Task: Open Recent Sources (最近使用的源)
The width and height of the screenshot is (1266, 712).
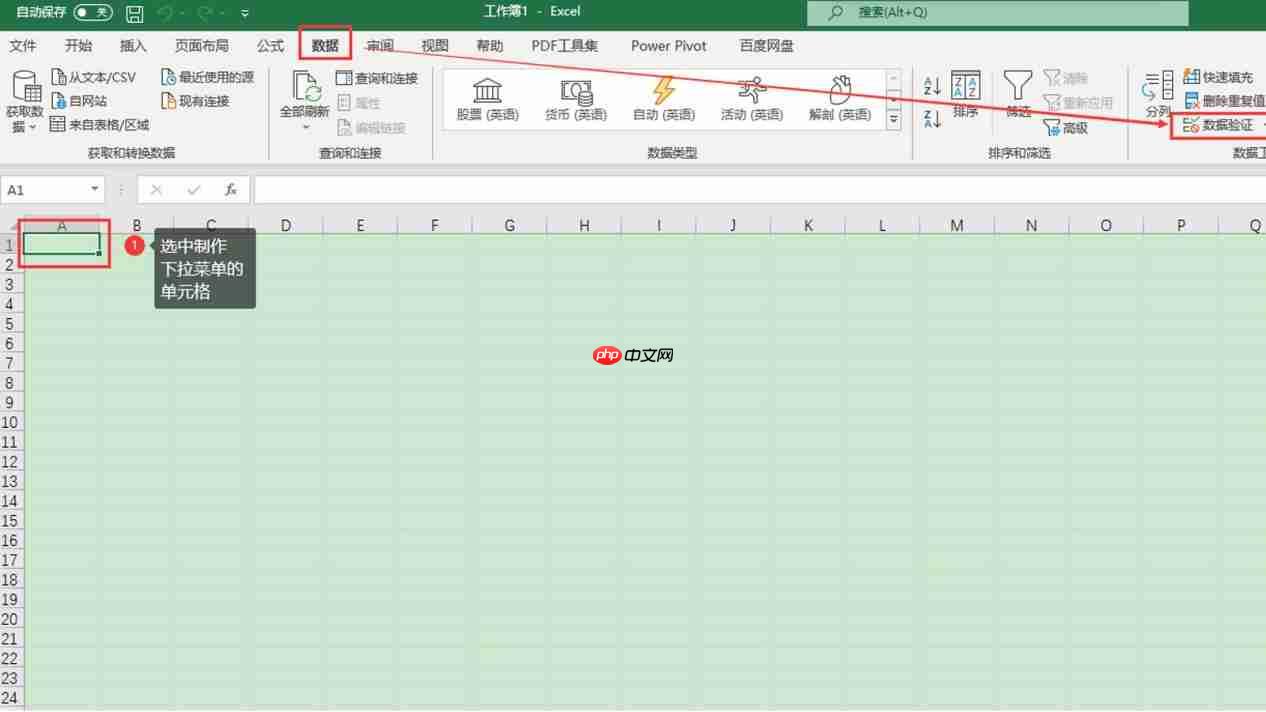Action: pyautogui.click(x=208, y=77)
